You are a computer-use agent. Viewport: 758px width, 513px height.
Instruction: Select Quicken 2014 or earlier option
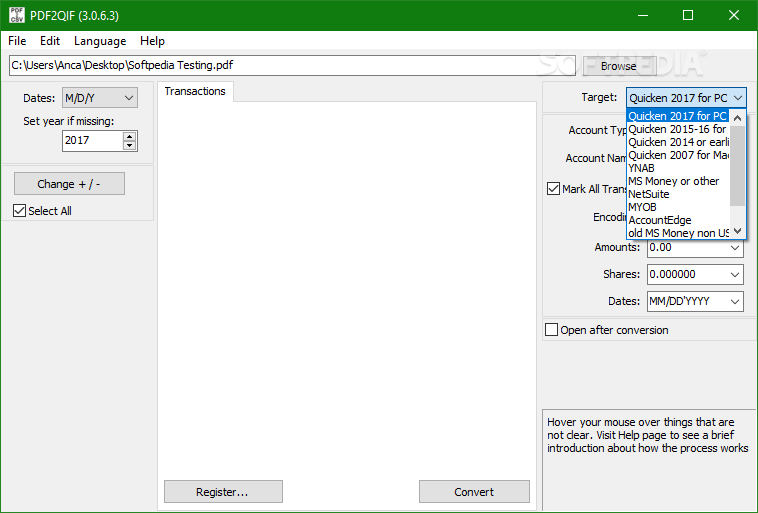point(678,142)
